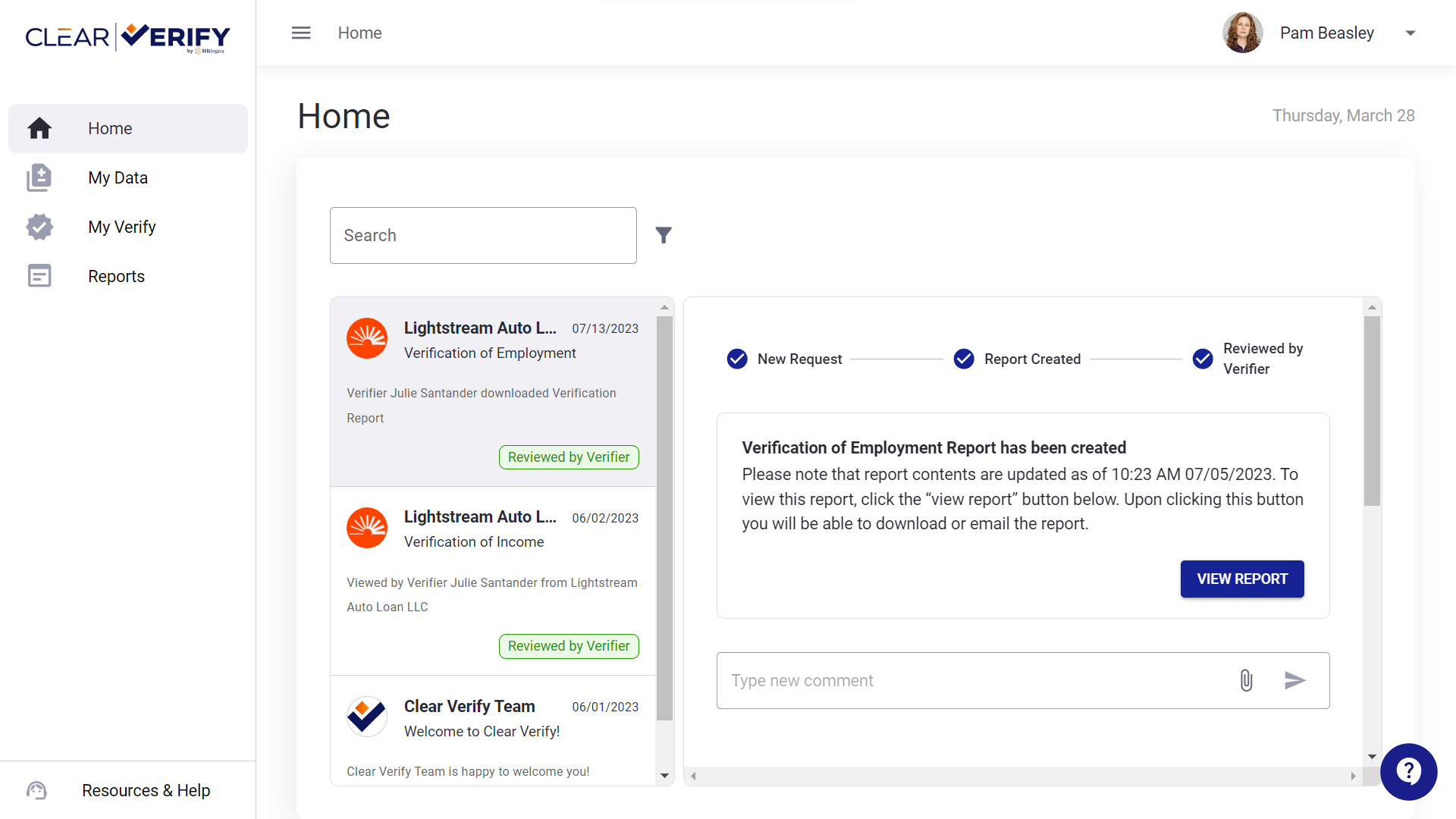Click the My Data sidebar icon
This screenshot has height=819, width=1456.
pos(39,177)
